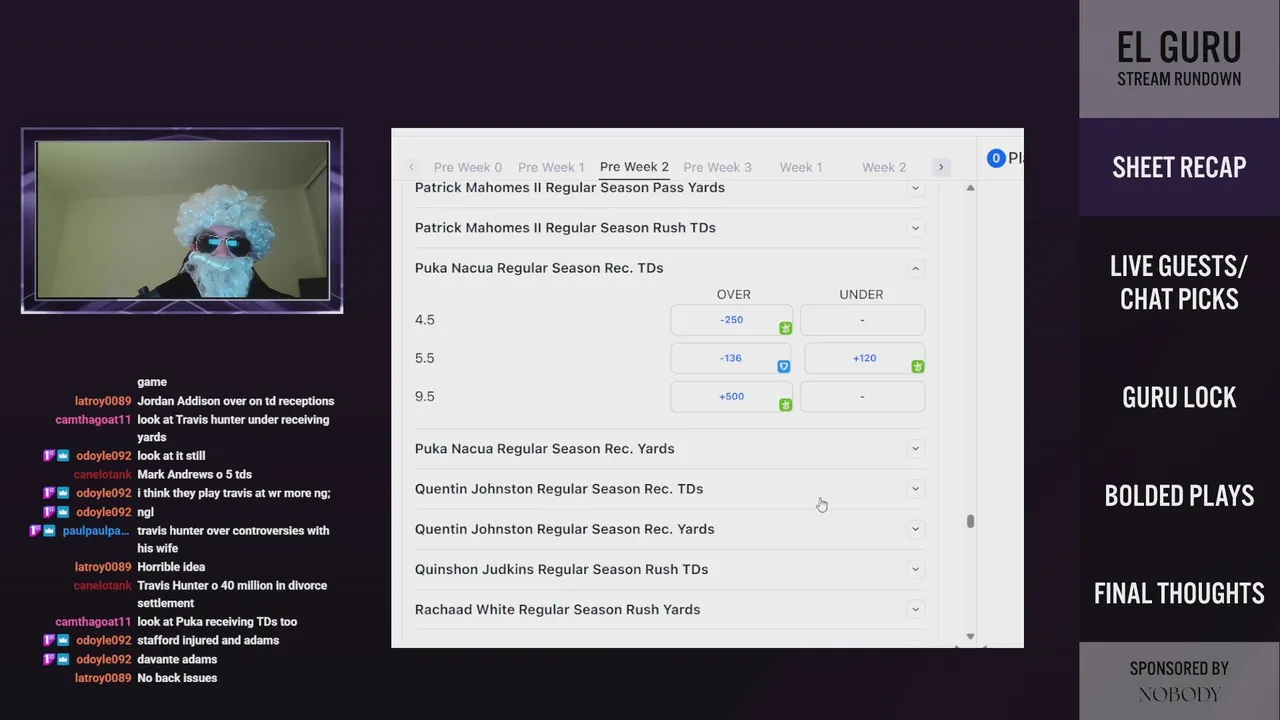1280x720 pixels.
Task: Click the vertical scrollbar thumb
Action: pos(970,521)
